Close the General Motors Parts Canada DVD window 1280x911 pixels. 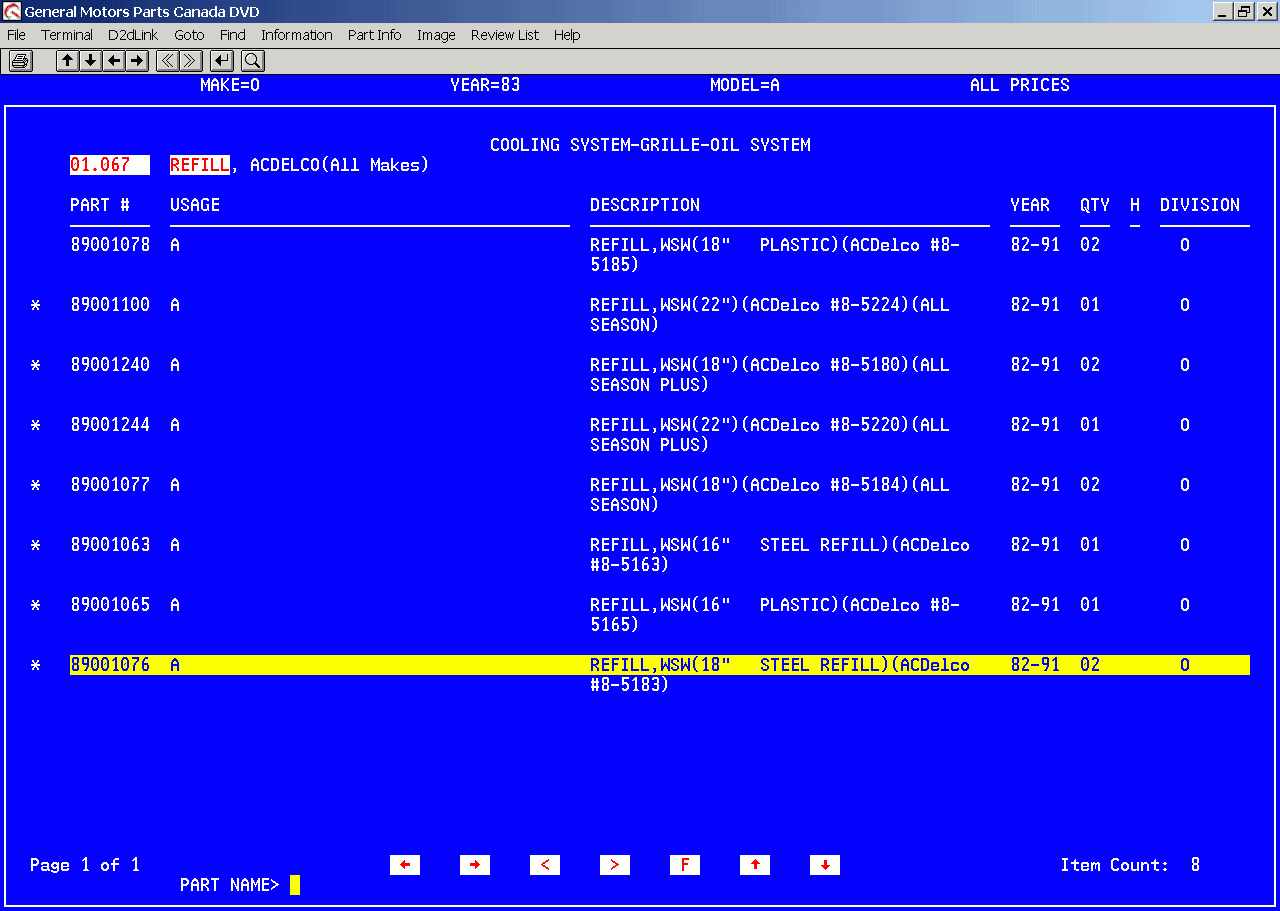point(1266,12)
